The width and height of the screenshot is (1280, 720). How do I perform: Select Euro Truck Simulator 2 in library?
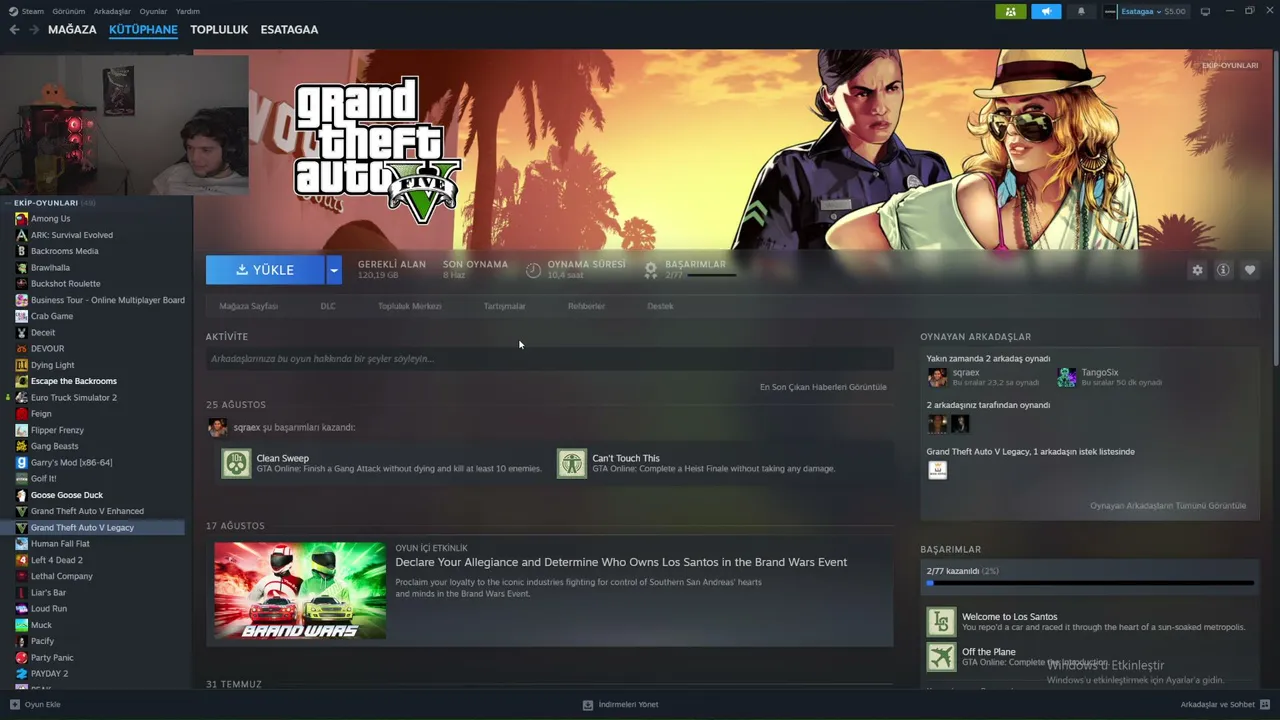[73, 398]
